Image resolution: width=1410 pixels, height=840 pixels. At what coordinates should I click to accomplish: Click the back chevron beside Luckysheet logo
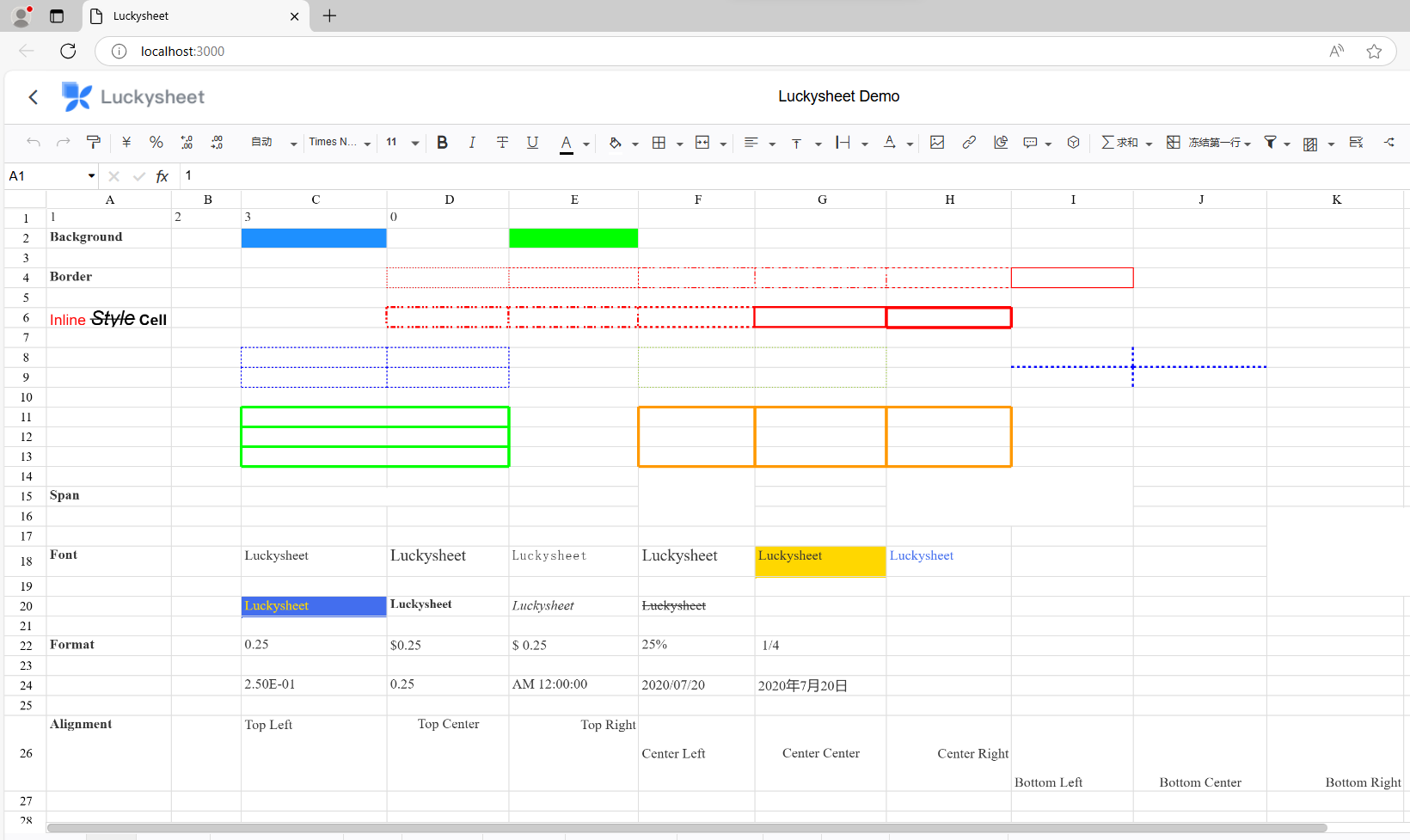(34, 97)
